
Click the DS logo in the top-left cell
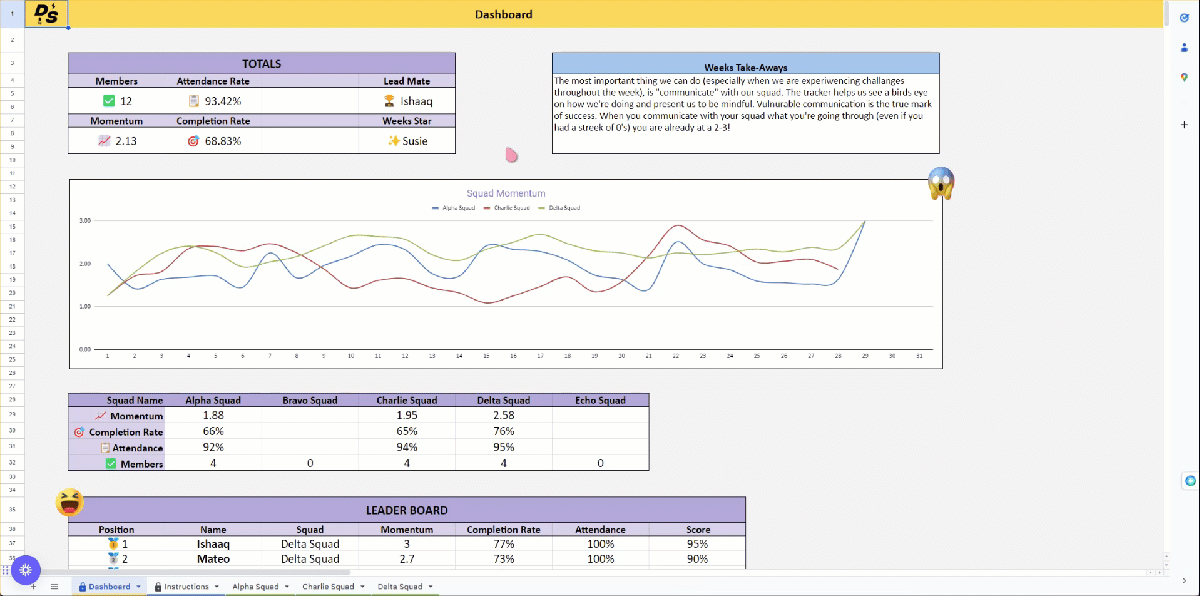(45, 14)
